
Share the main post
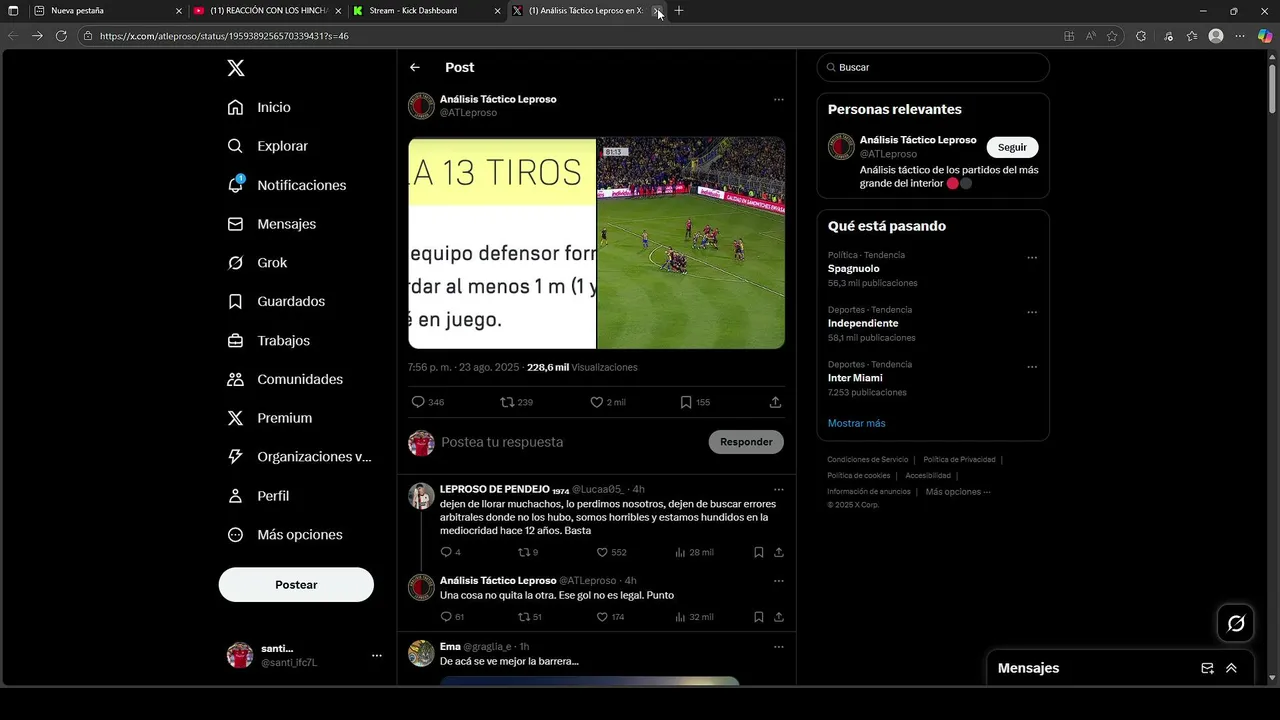coord(775,402)
